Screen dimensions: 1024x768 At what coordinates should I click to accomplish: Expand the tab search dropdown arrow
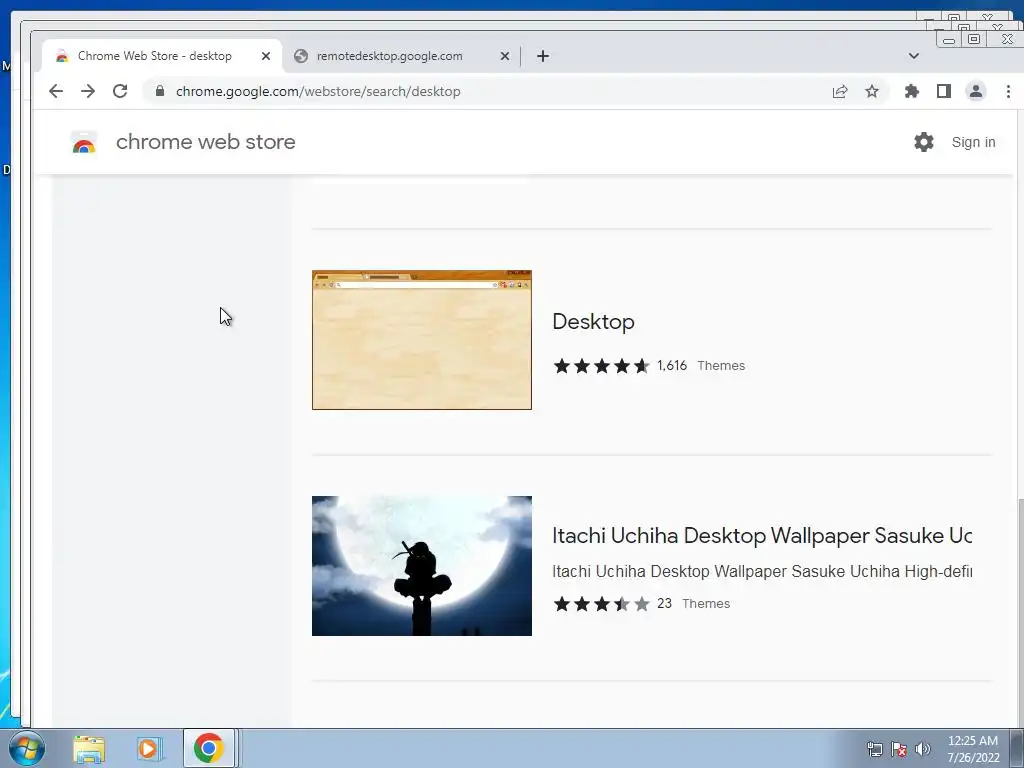(x=914, y=56)
